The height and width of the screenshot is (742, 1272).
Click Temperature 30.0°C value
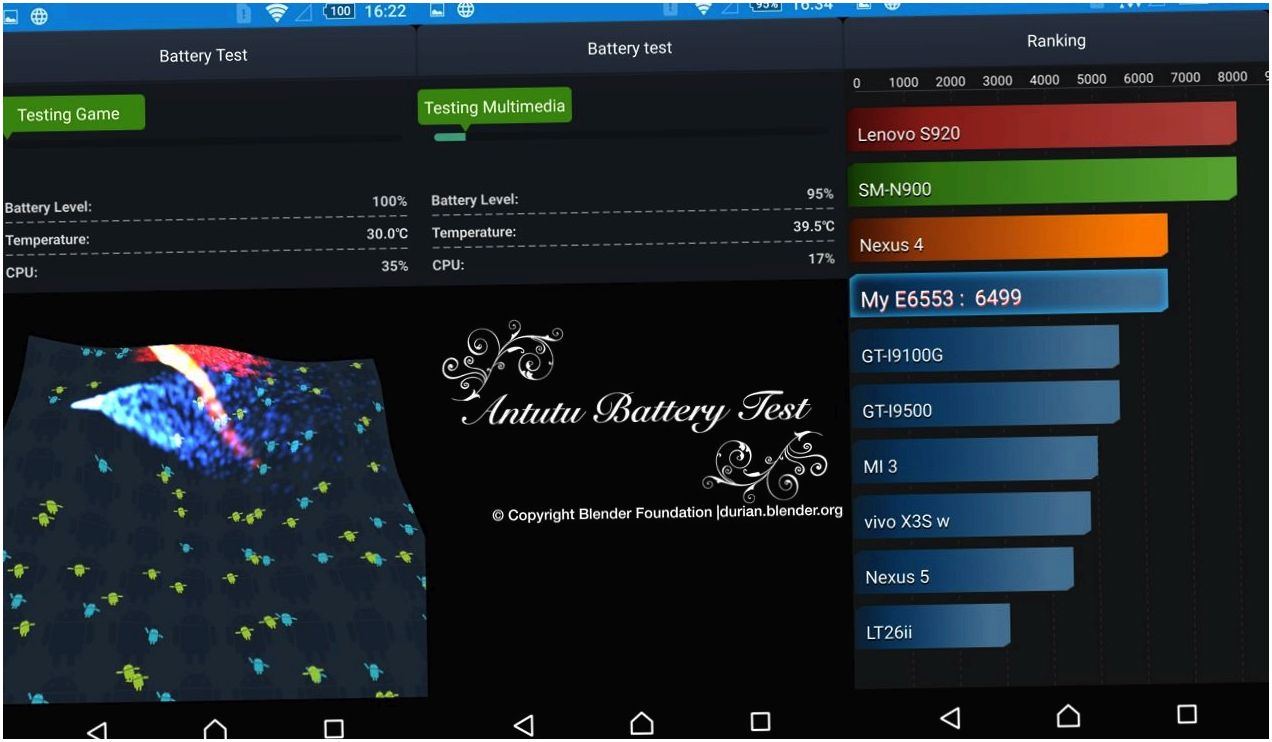(x=387, y=234)
